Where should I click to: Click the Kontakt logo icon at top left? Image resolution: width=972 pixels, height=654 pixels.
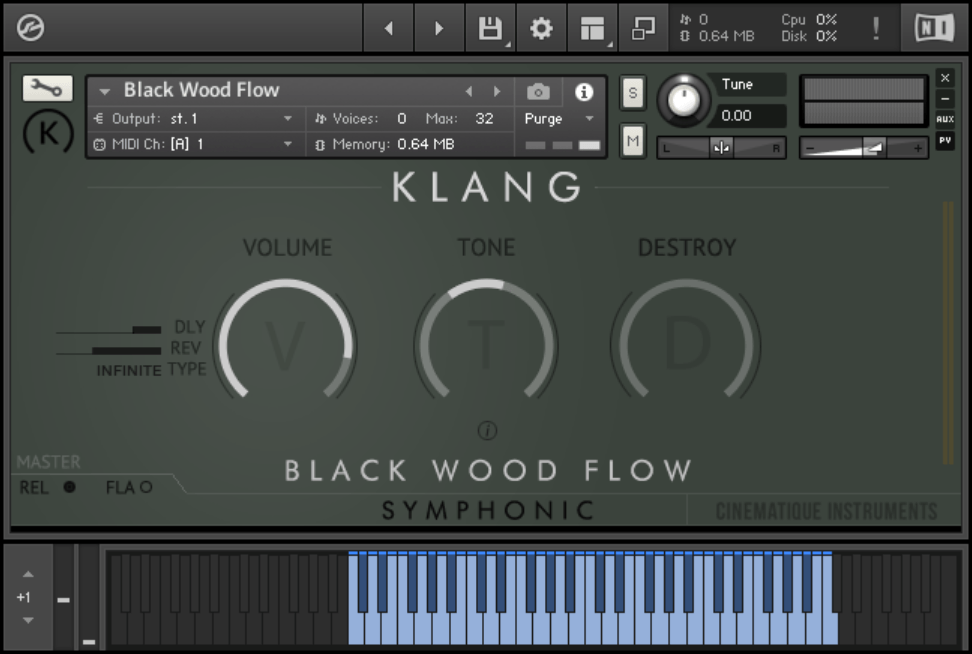30,28
